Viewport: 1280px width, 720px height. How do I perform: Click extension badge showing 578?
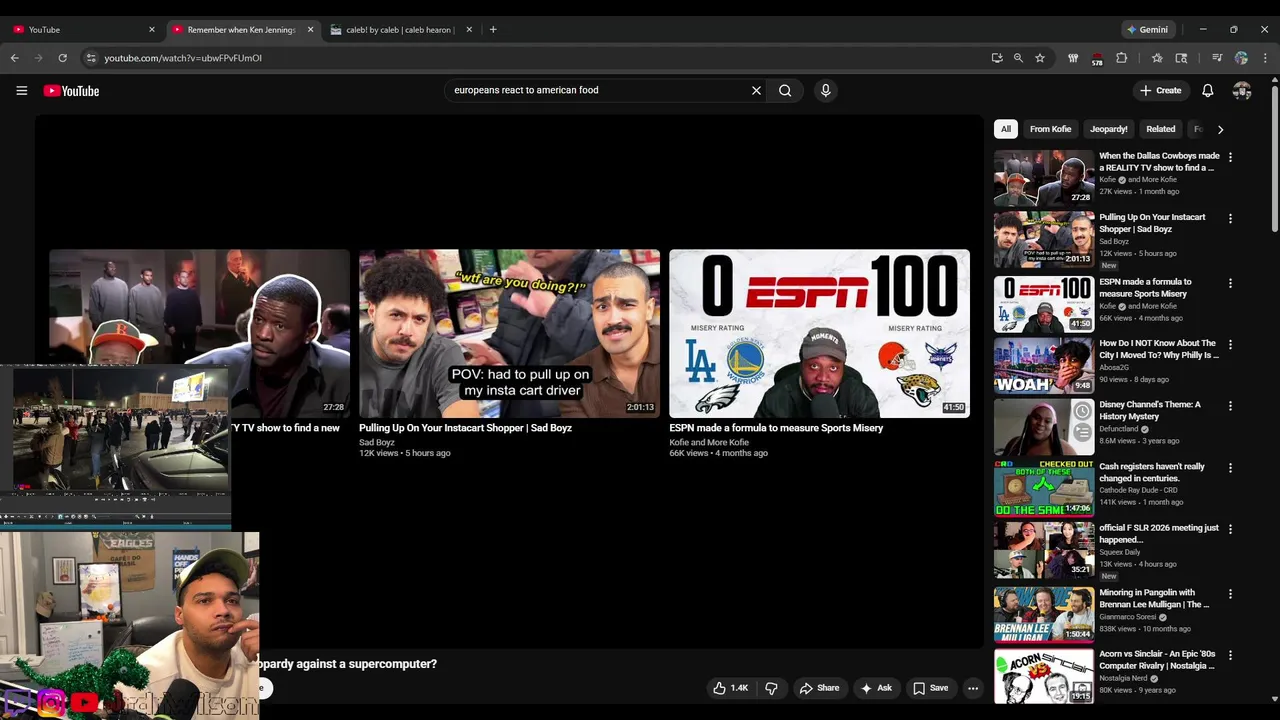click(1097, 59)
